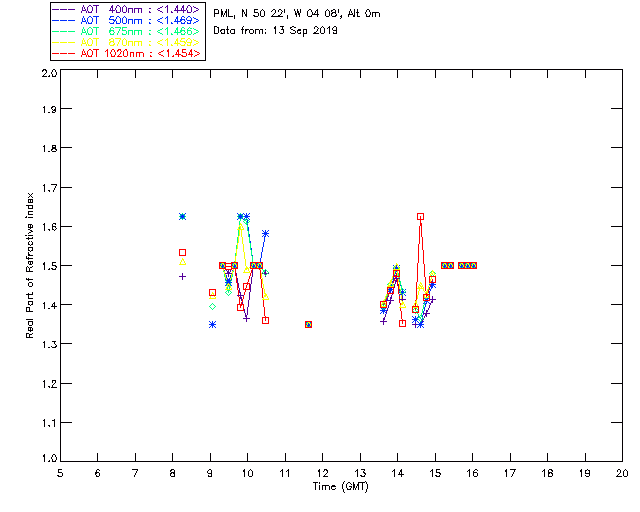Click x-axis tick label 7
This screenshot has width=640, height=512.
135,473
